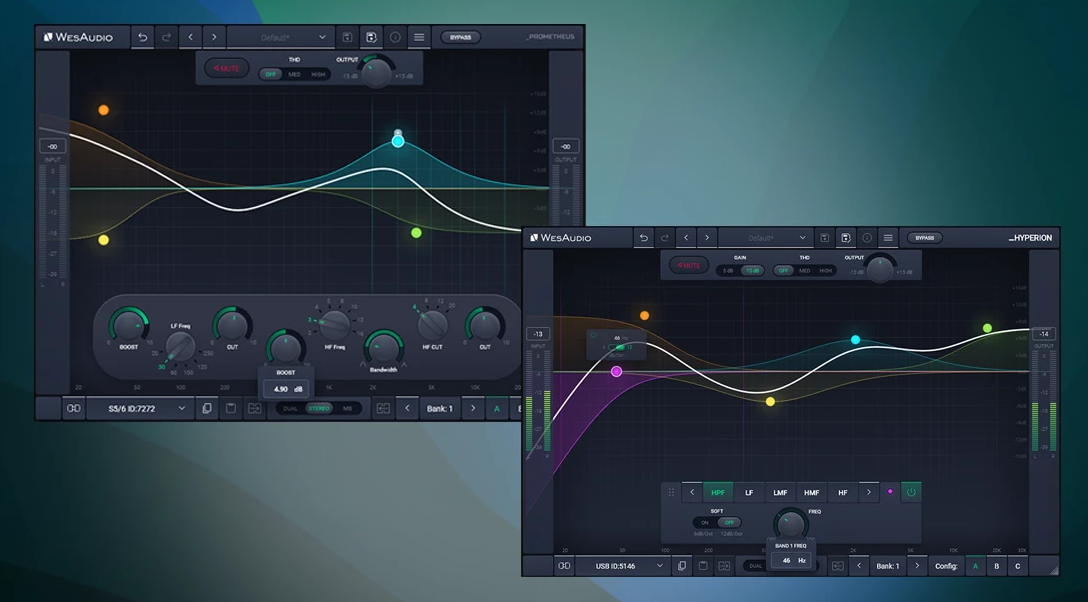Image resolution: width=1088 pixels, height=602 pixels.
Task: Click the Hyperion OUTPUT knob
Action: [880, 269]
